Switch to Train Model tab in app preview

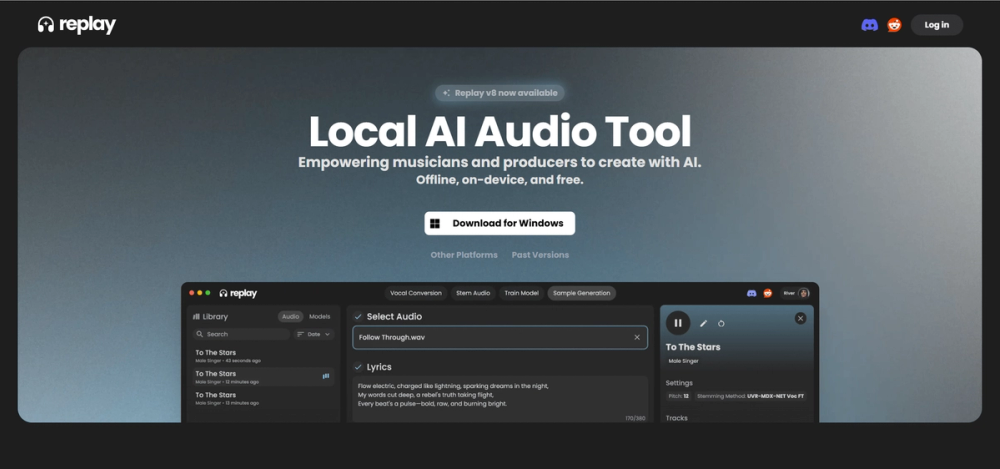(x=521, y=293)
